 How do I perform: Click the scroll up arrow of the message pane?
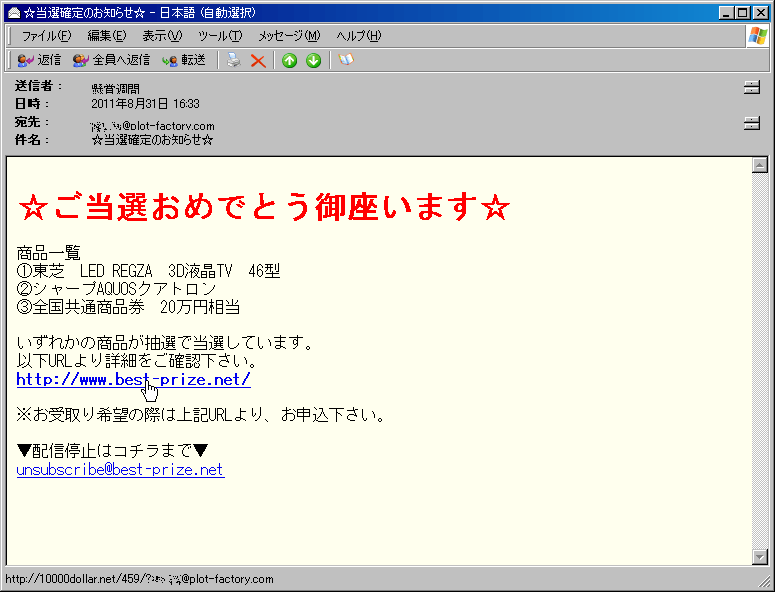click(x=760, y=165)
